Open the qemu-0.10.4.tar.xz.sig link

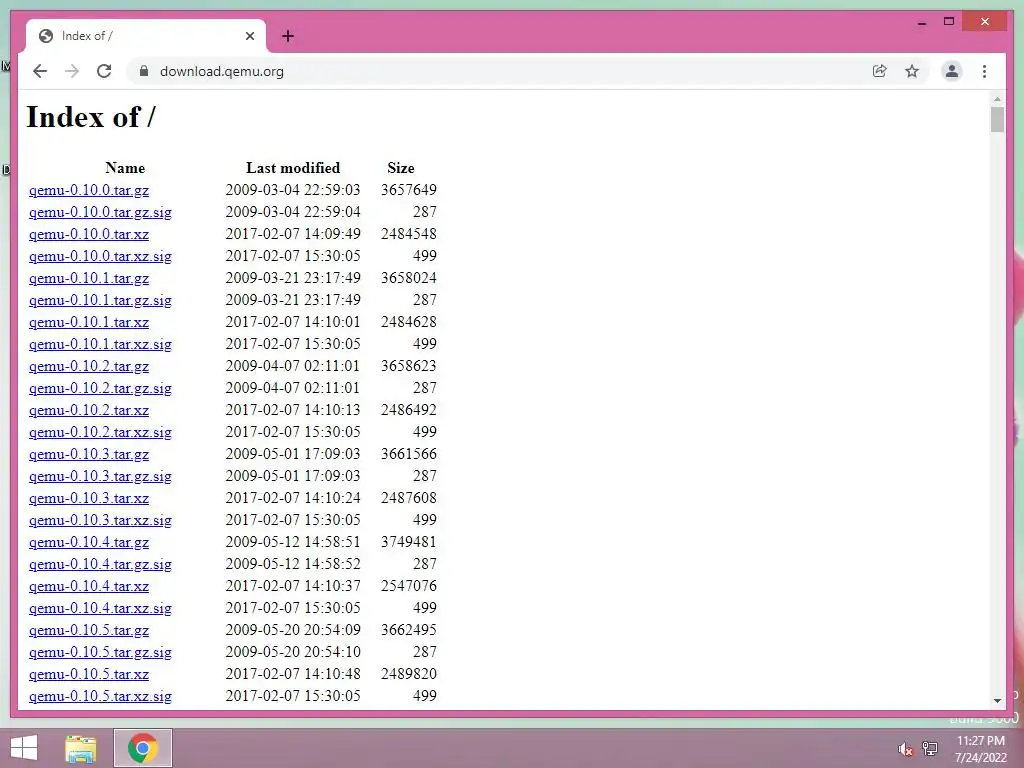click(100, 608)
